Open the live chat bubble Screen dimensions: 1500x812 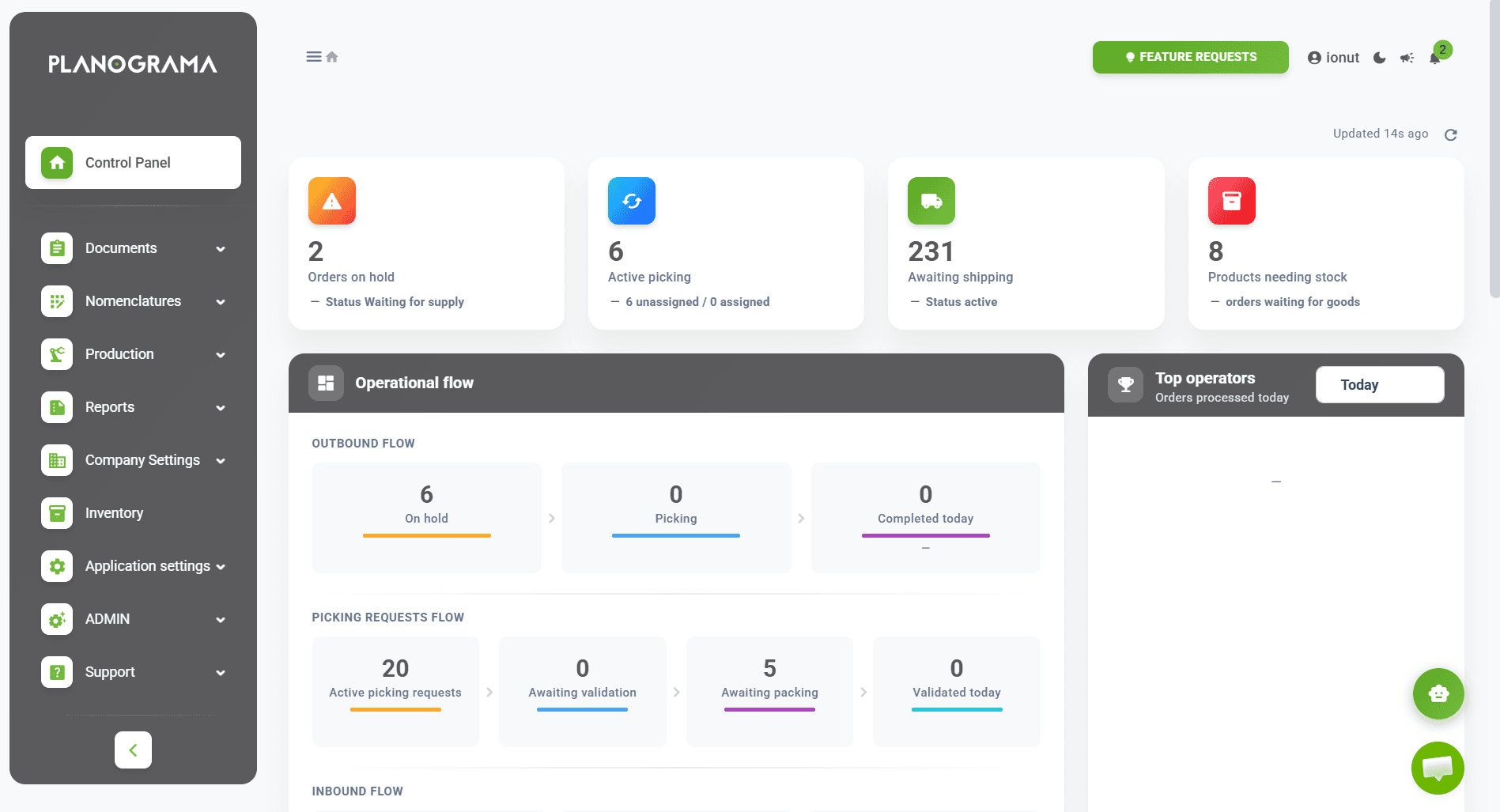tap(1438, 768)
